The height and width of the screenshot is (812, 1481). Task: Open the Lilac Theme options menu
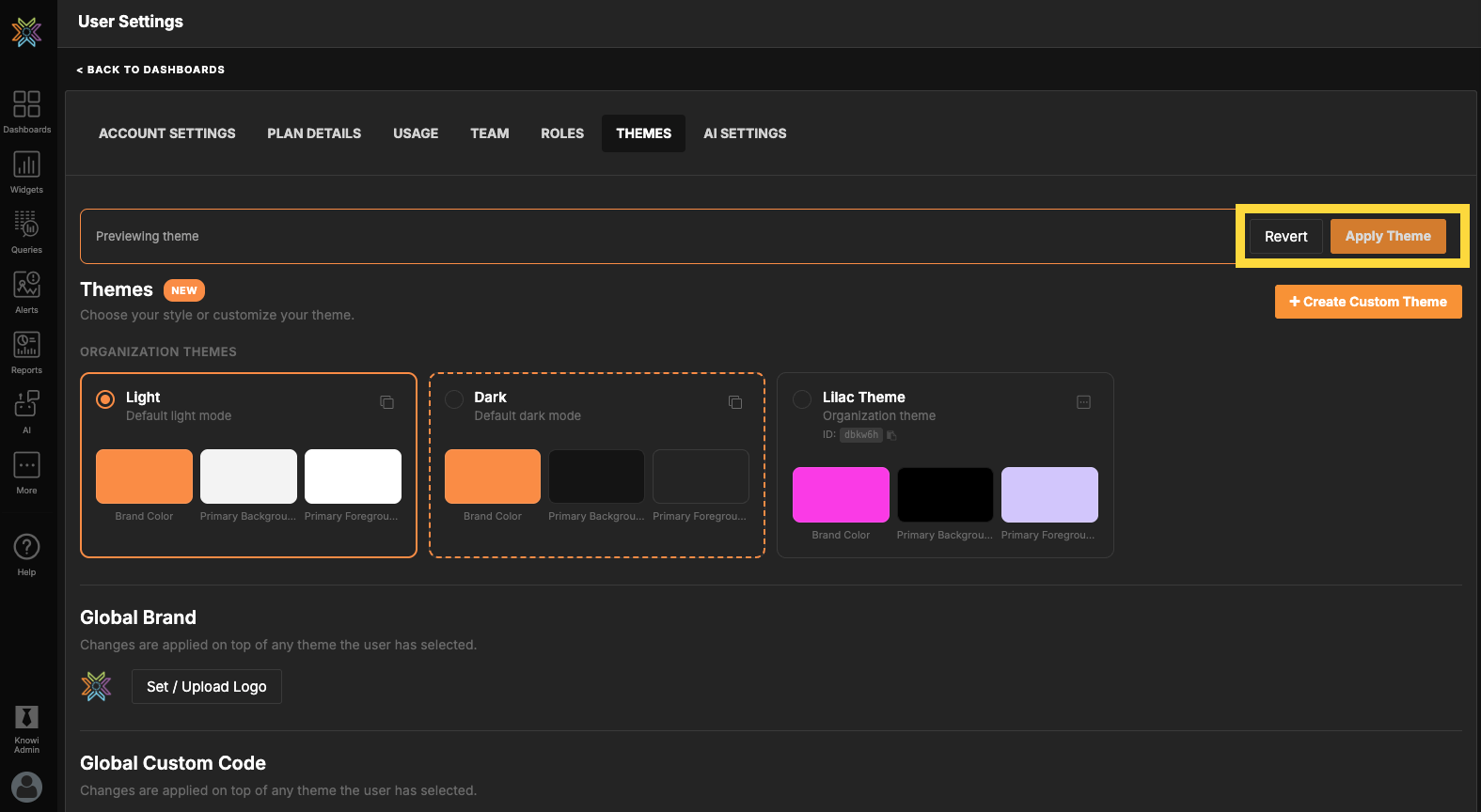tap(1083, 402)
